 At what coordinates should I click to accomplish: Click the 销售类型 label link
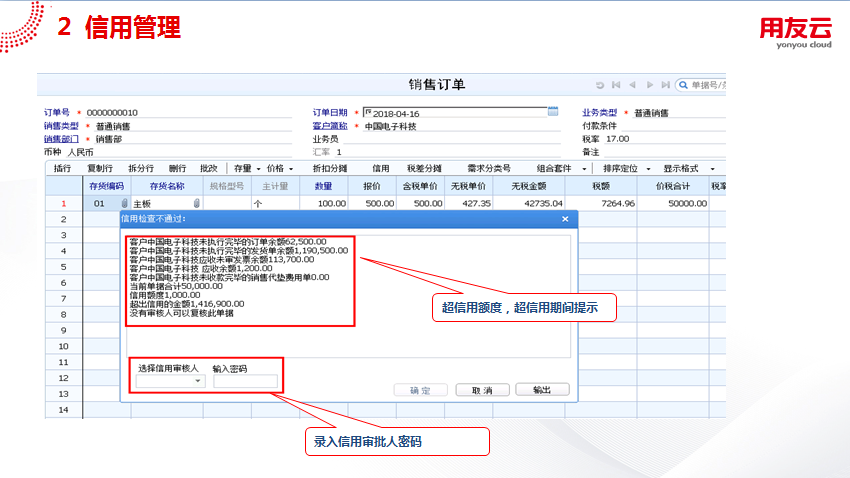point(61,126)
